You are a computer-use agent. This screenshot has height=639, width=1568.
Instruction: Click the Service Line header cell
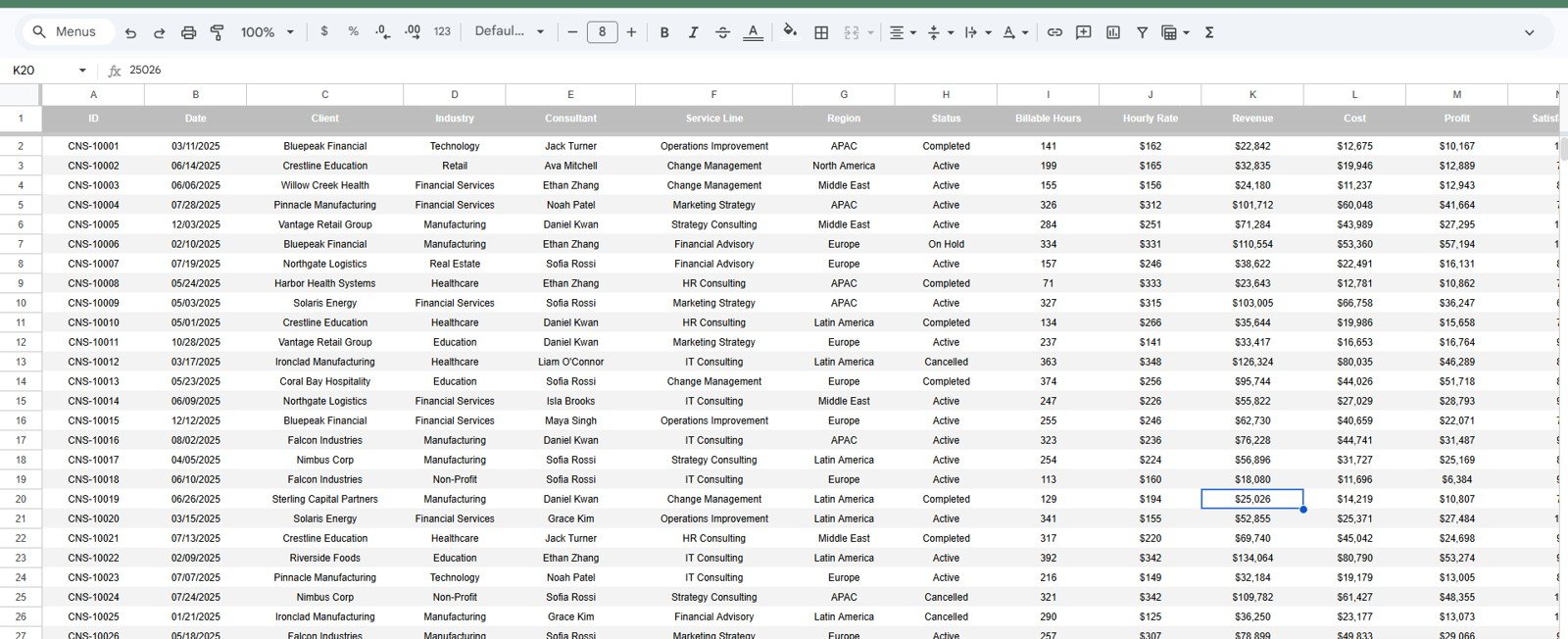[714, 119]
